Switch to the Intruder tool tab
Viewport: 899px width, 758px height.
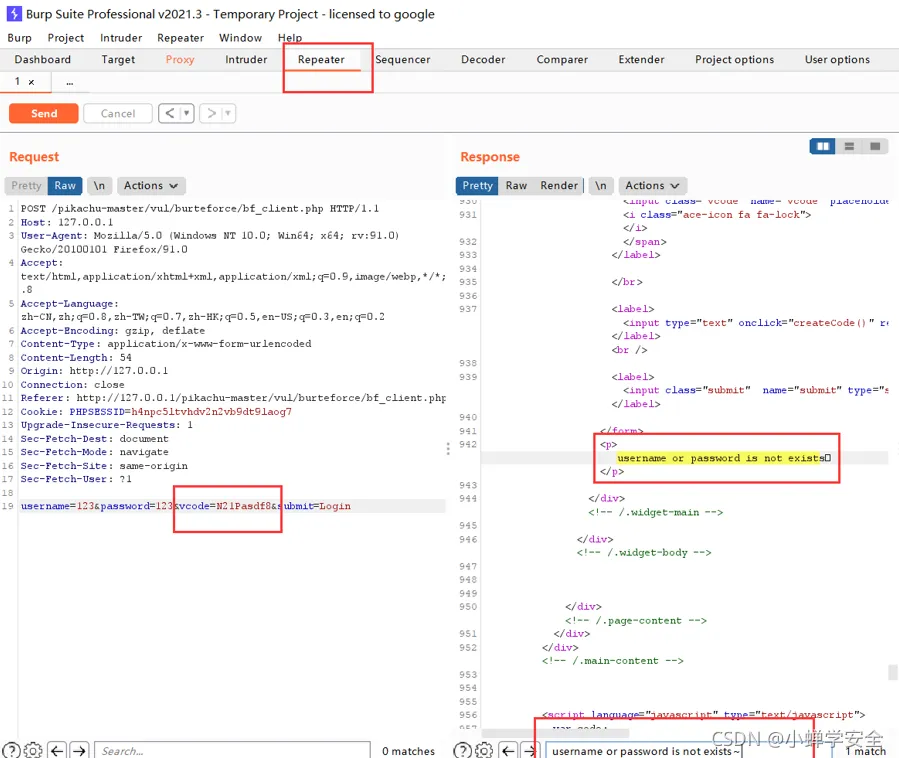[246, 60]
